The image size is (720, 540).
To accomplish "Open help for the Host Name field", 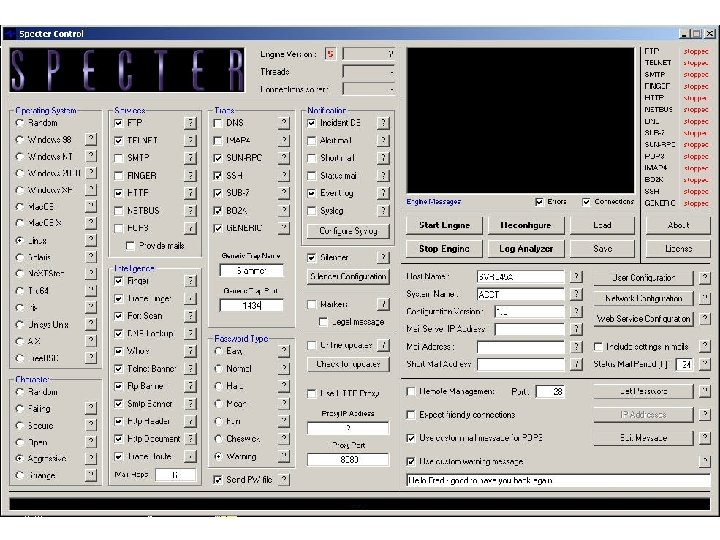I will point(576,276).
